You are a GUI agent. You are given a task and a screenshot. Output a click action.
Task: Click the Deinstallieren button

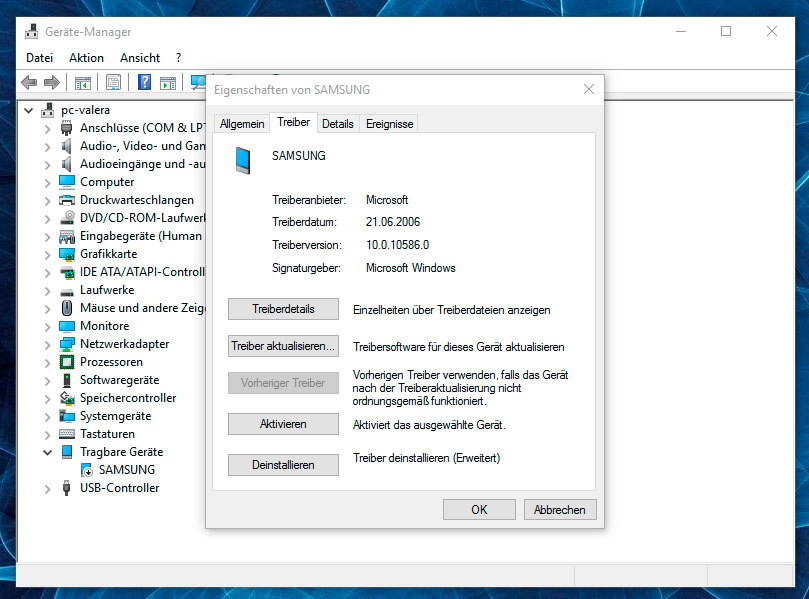283,465
